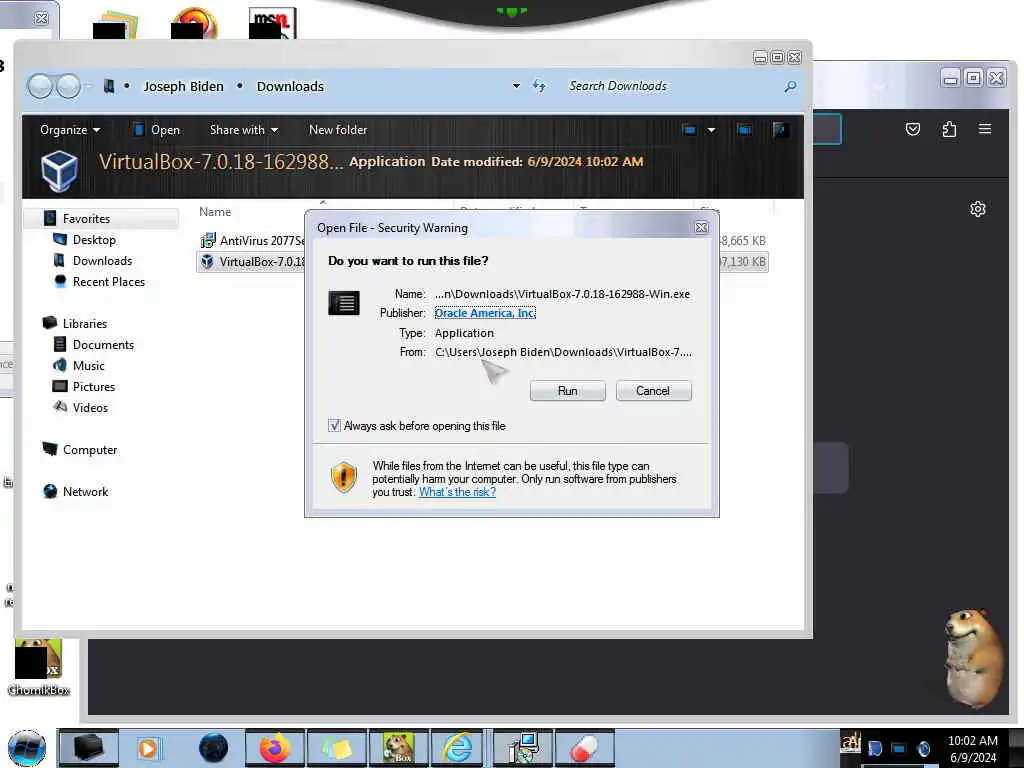Create a New folder

[x=338, y=130]
